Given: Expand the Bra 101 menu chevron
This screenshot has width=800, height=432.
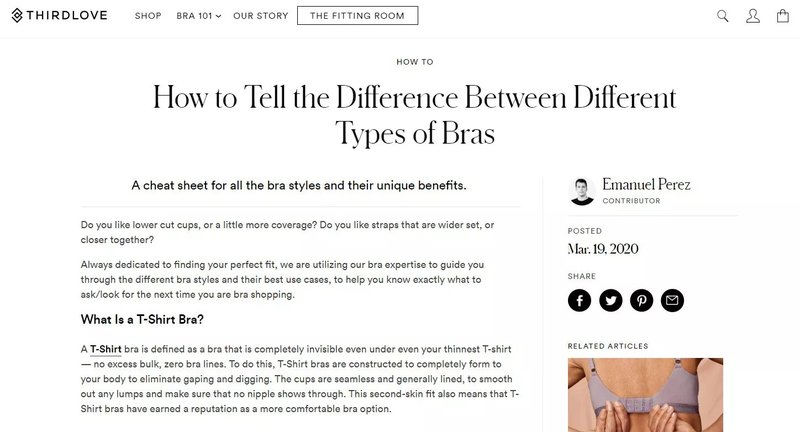Looking at the screenshot, I should tap(219, 17).
